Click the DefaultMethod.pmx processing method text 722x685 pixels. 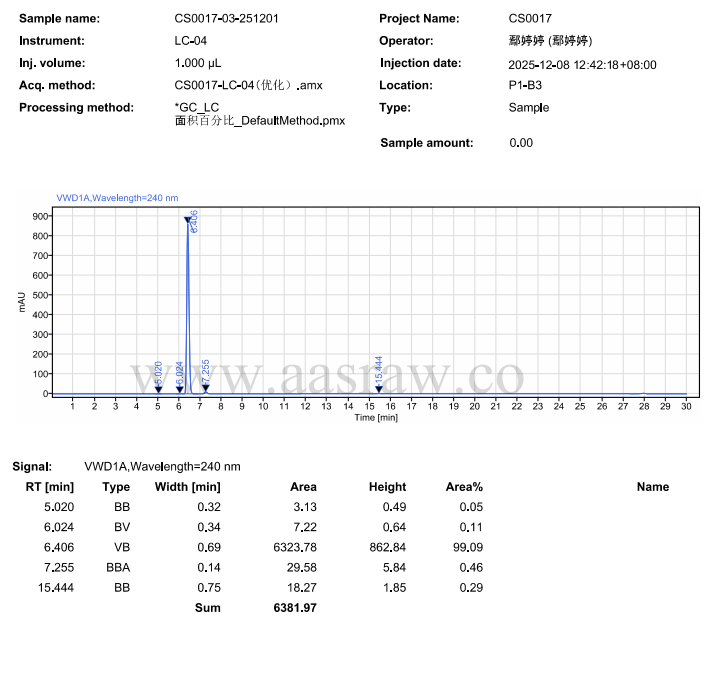pos(260,120)
